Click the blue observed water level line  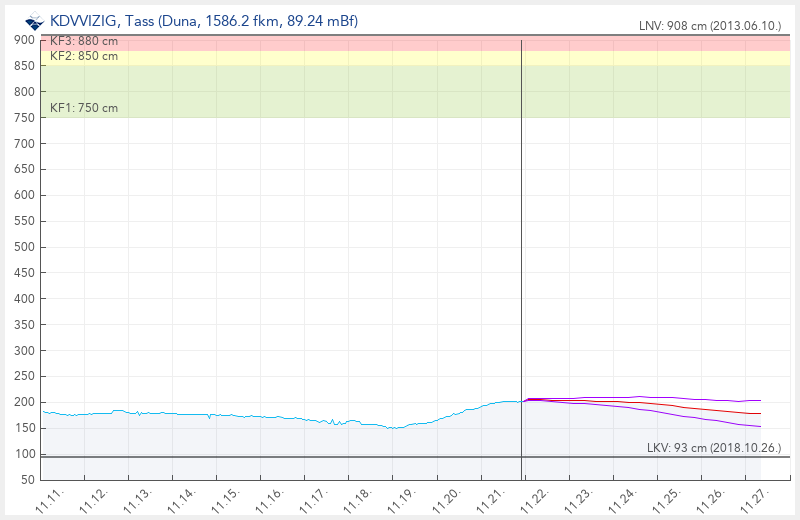[250, 416]
